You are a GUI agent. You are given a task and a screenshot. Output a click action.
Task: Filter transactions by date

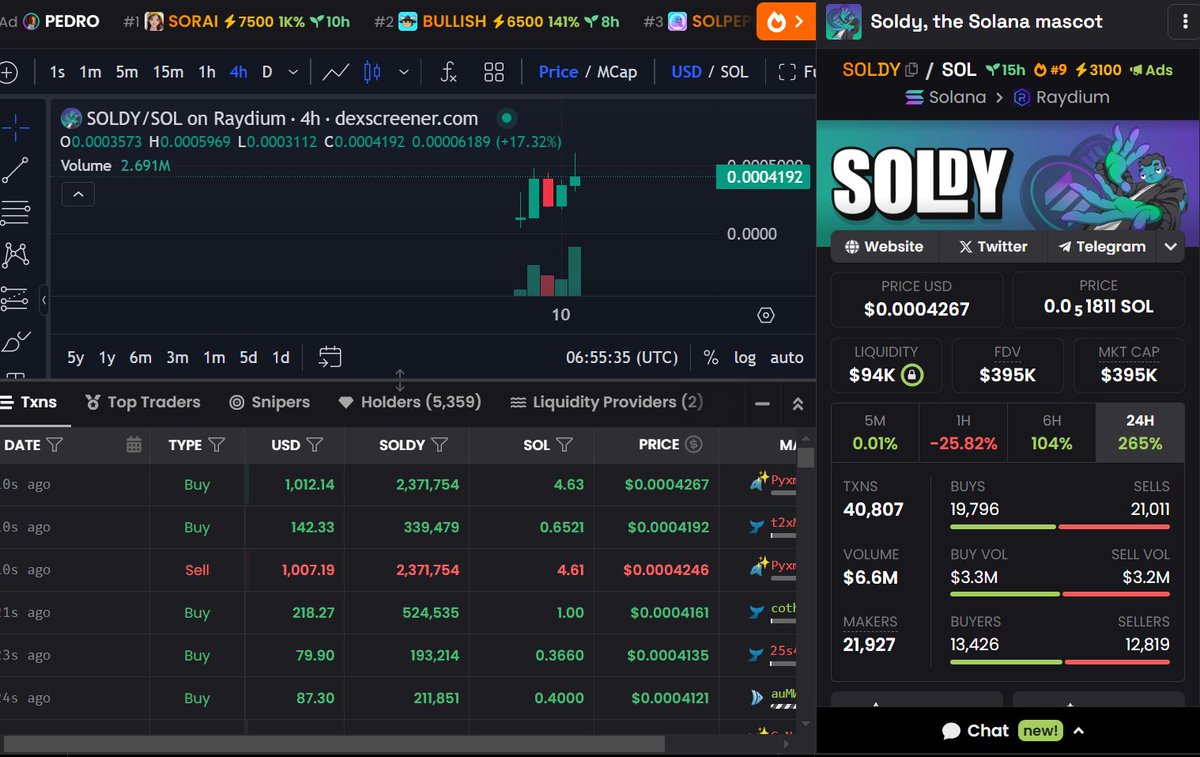point(55,445)
